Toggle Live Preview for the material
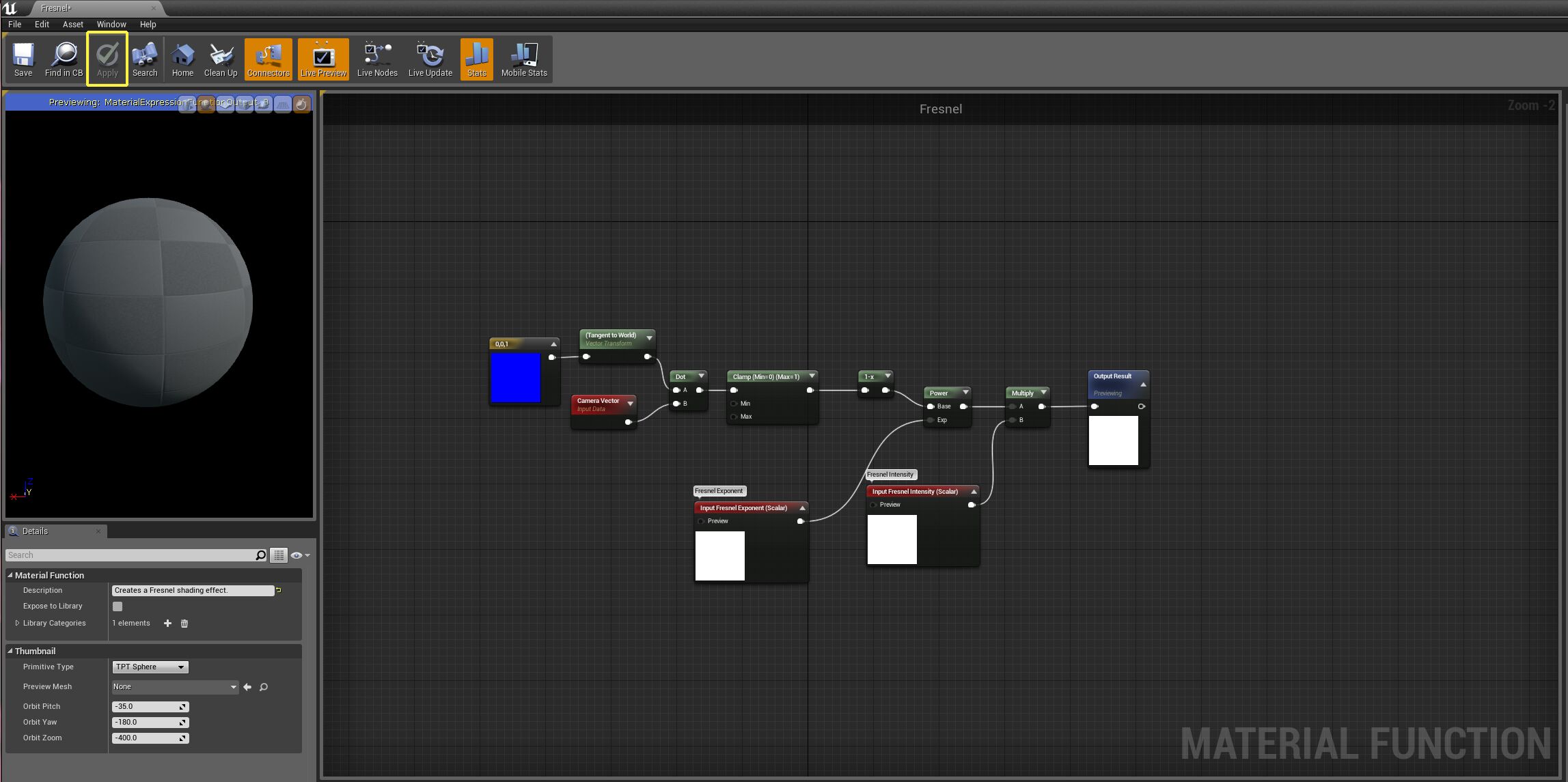 tap(322, 59)
